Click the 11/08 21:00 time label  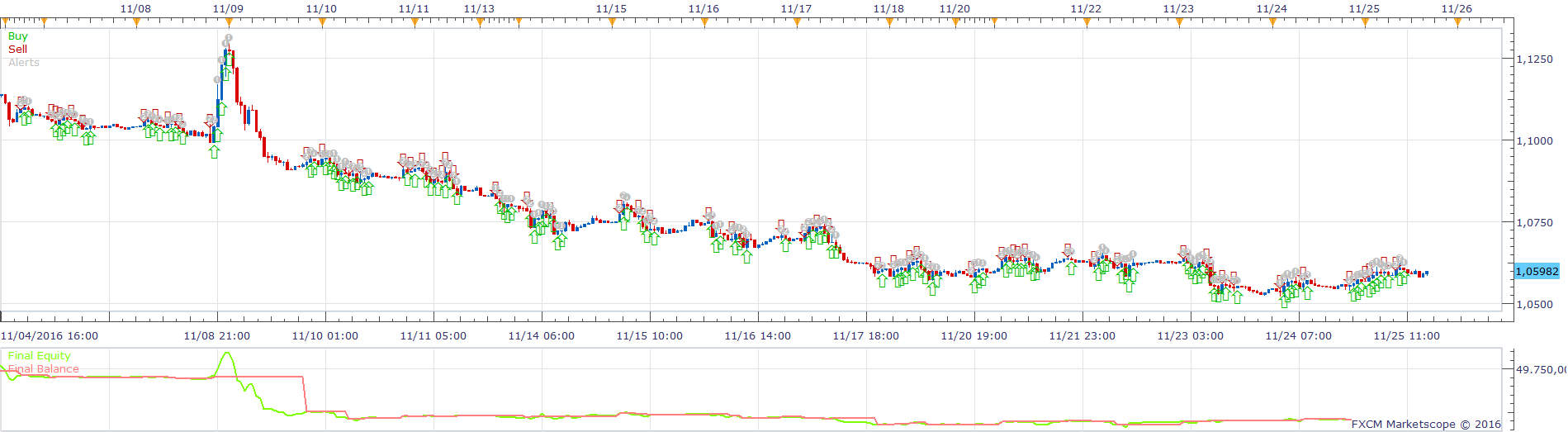(x=217, y=336)
